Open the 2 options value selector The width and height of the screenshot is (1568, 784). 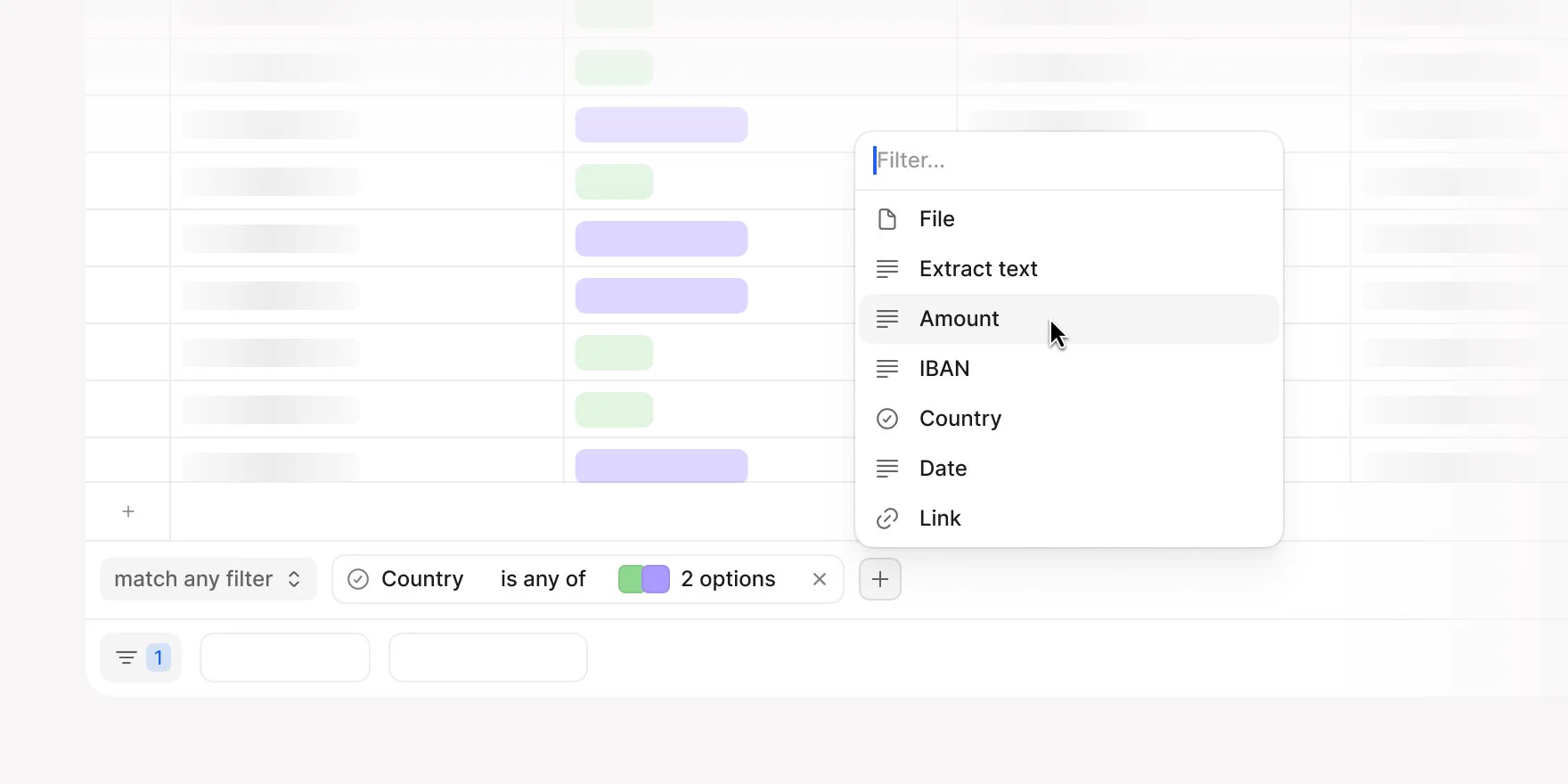point(697,579)
